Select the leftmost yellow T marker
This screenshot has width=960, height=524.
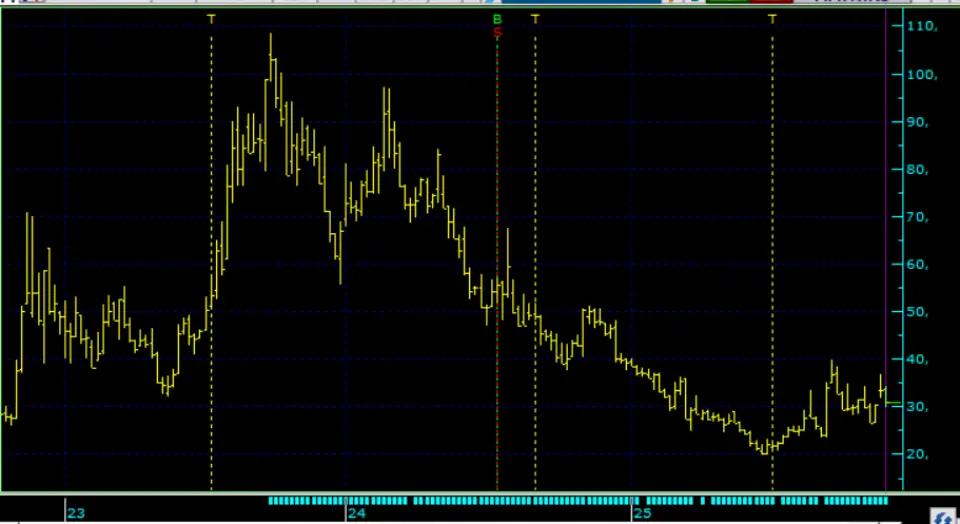point(211,19)
